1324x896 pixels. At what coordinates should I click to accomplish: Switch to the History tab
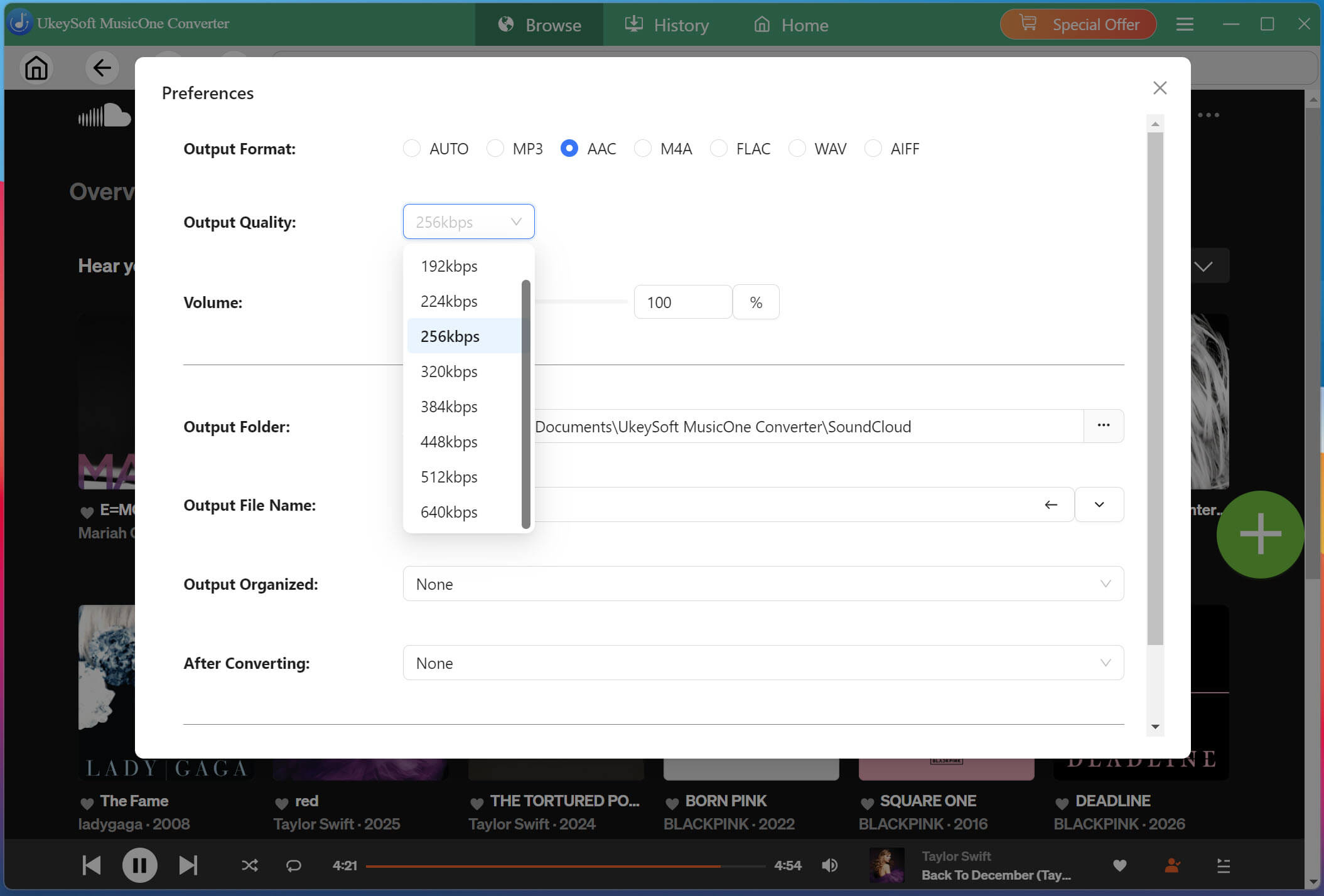pos(667,25)
